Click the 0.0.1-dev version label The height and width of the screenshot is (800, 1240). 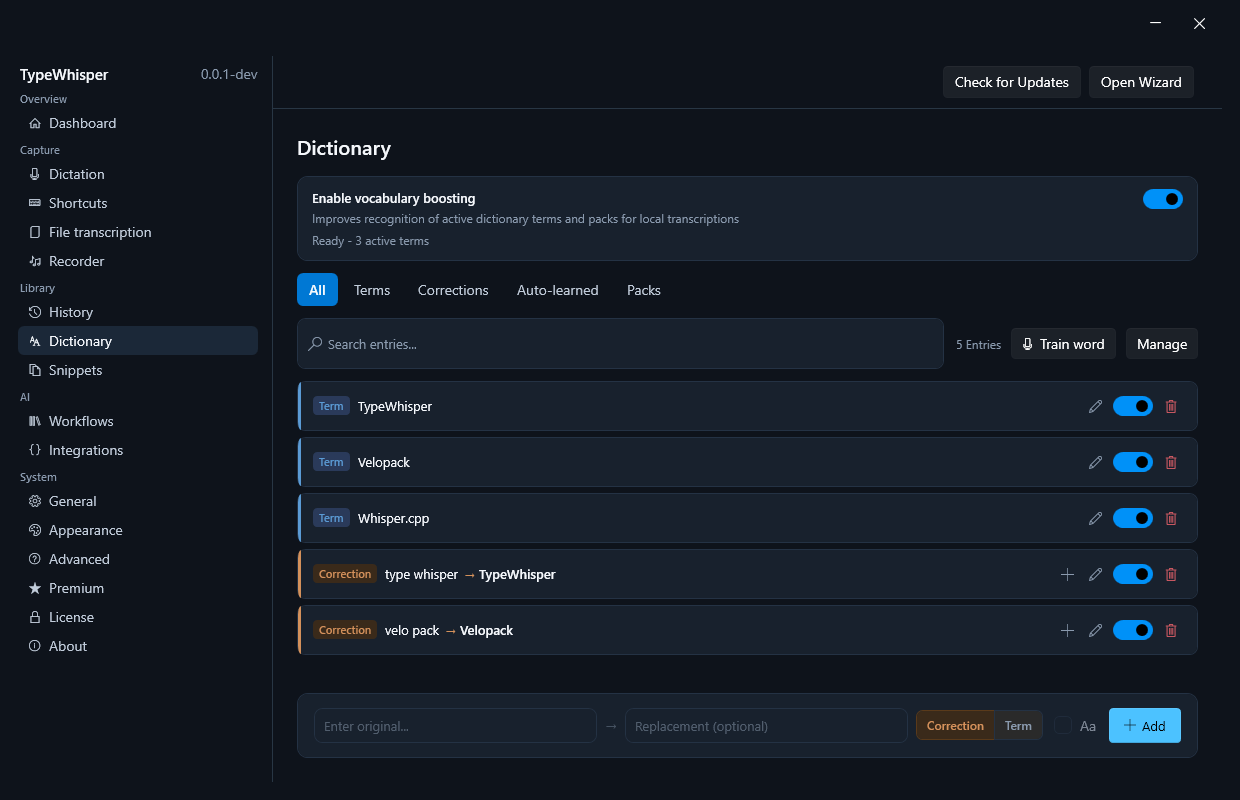(229, 74)
